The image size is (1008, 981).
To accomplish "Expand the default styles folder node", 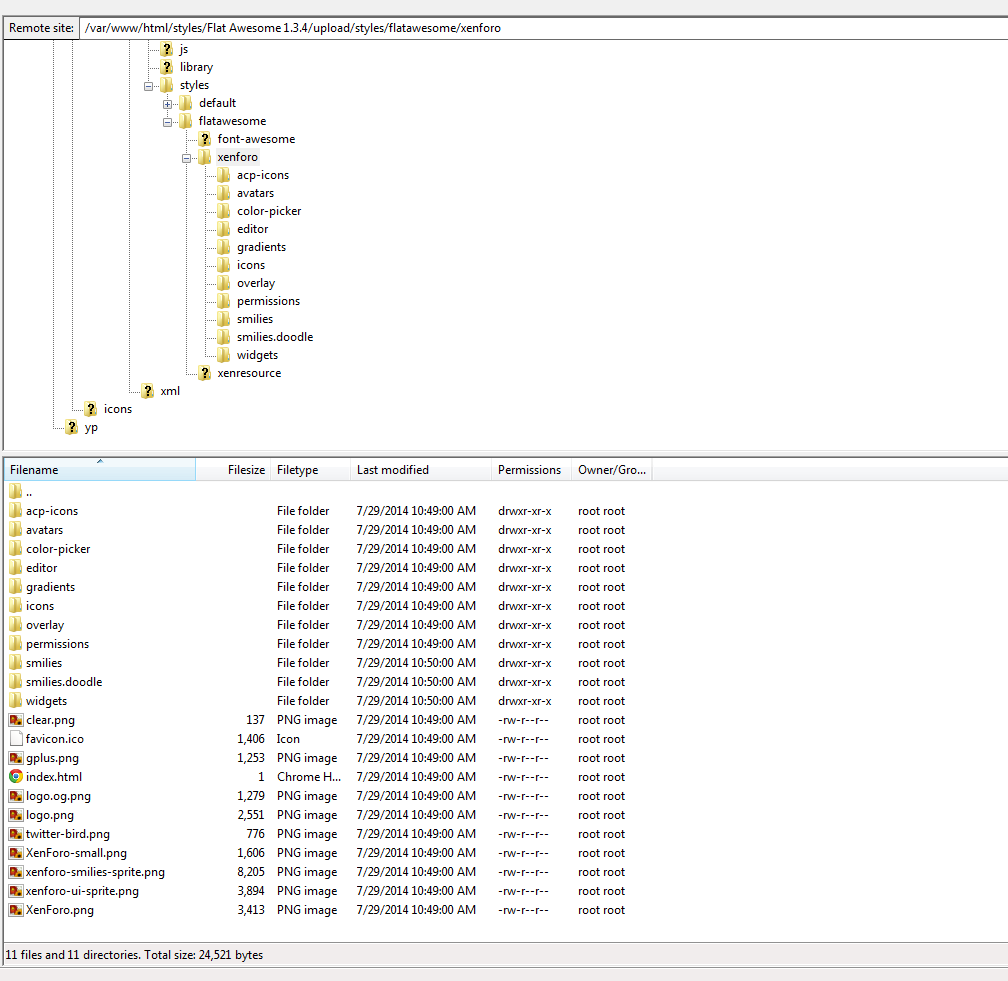I will pos(168,104).
